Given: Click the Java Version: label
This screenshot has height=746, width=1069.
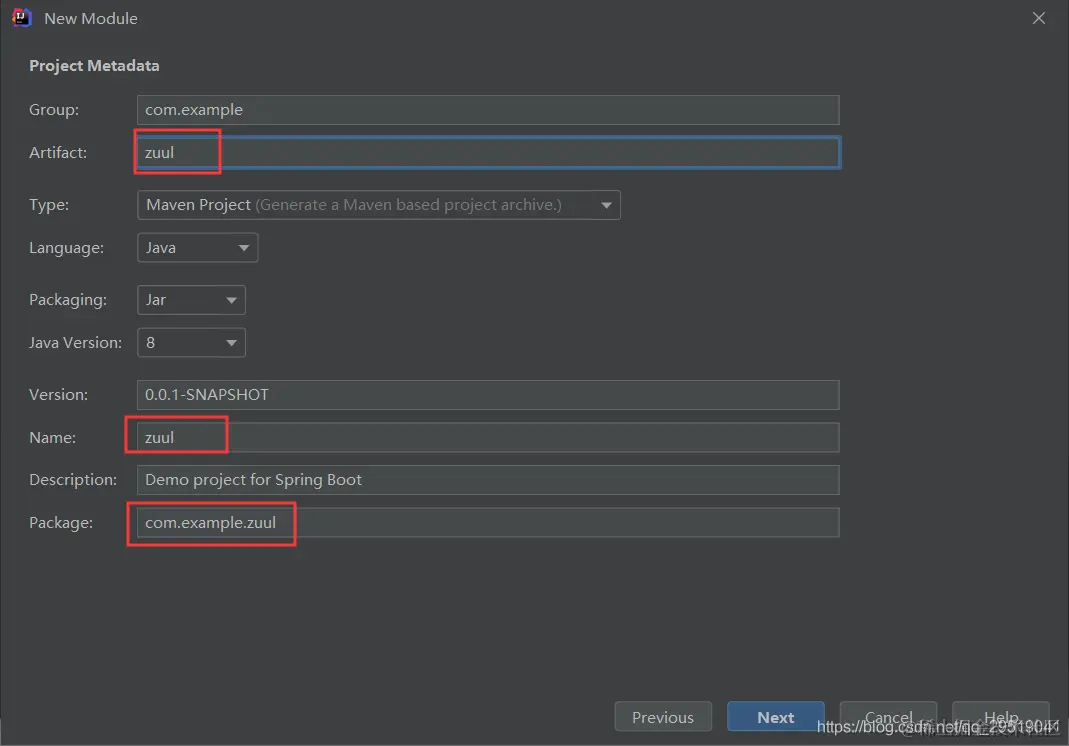Looking at the screenshot, I should (76, 343).
